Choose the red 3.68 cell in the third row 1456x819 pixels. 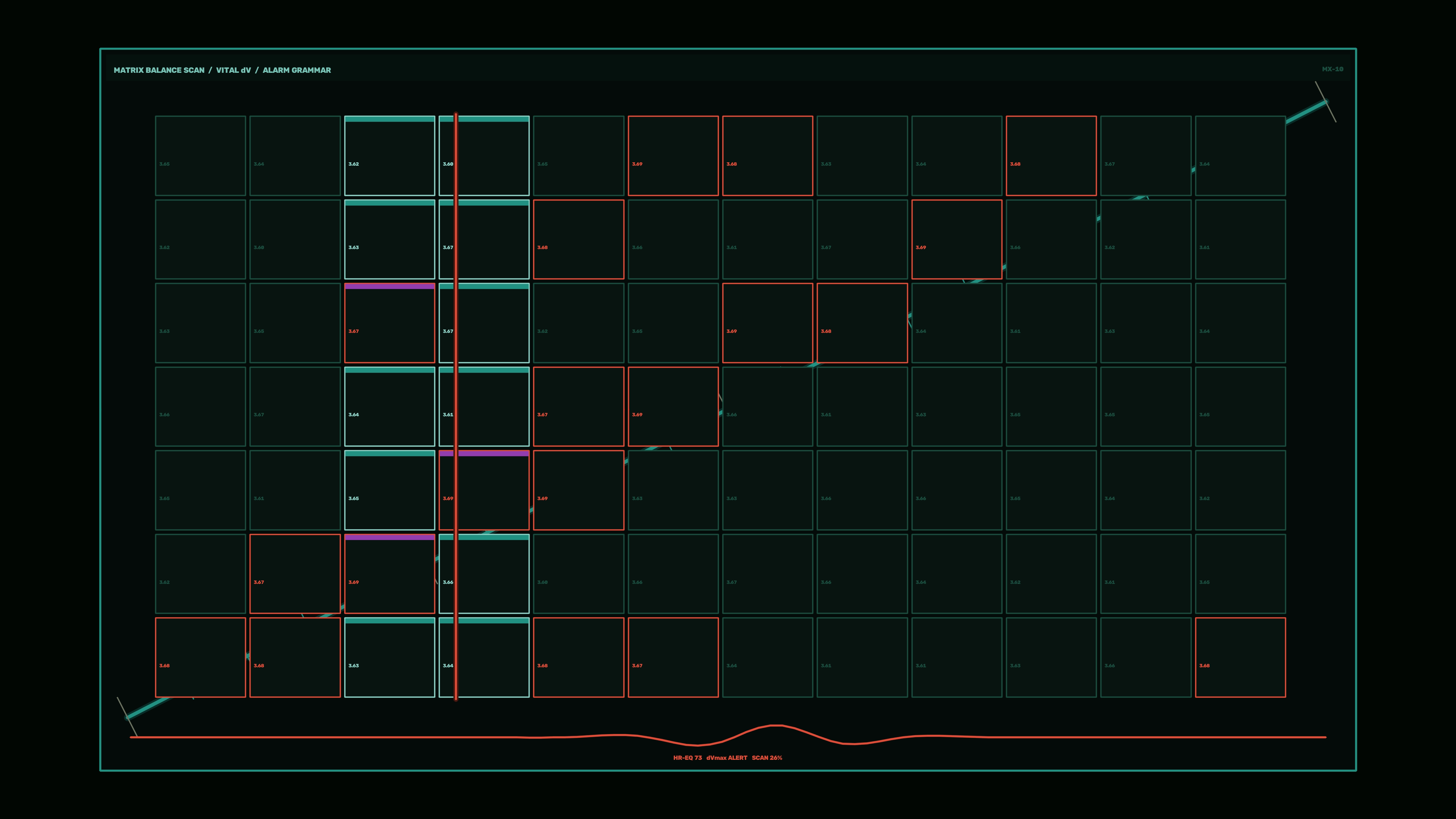click(x=862, y=323)
